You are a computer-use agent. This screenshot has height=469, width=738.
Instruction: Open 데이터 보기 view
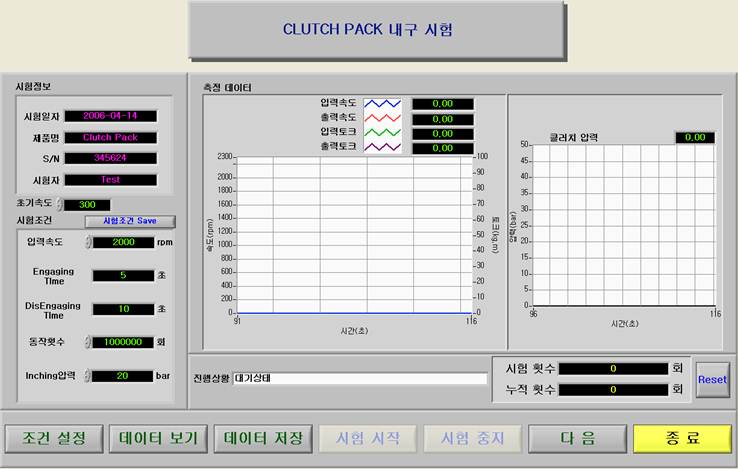[158, 438]
